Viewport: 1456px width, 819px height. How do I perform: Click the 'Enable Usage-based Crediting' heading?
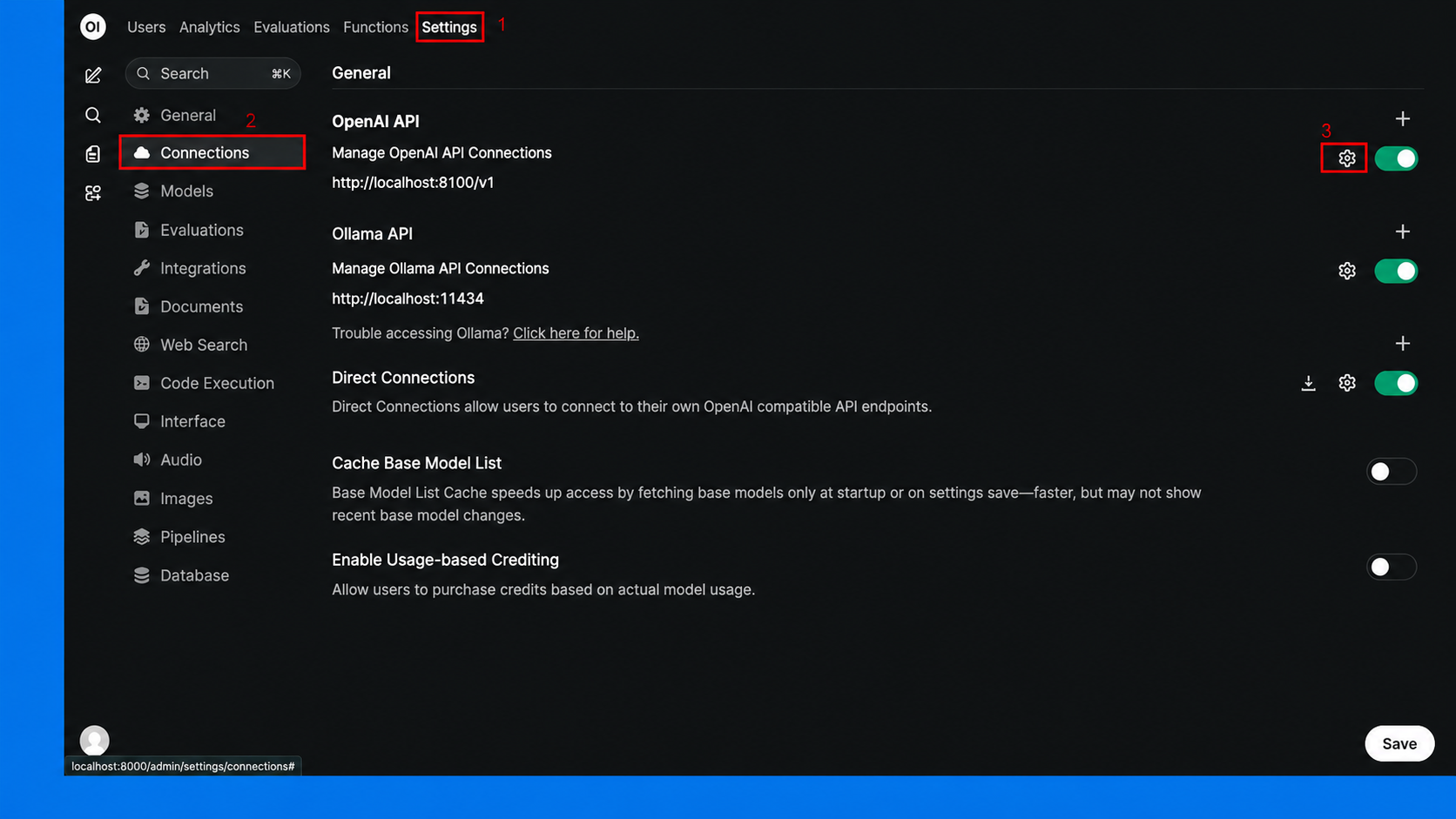pyautogui.click(x=445, y=560)
